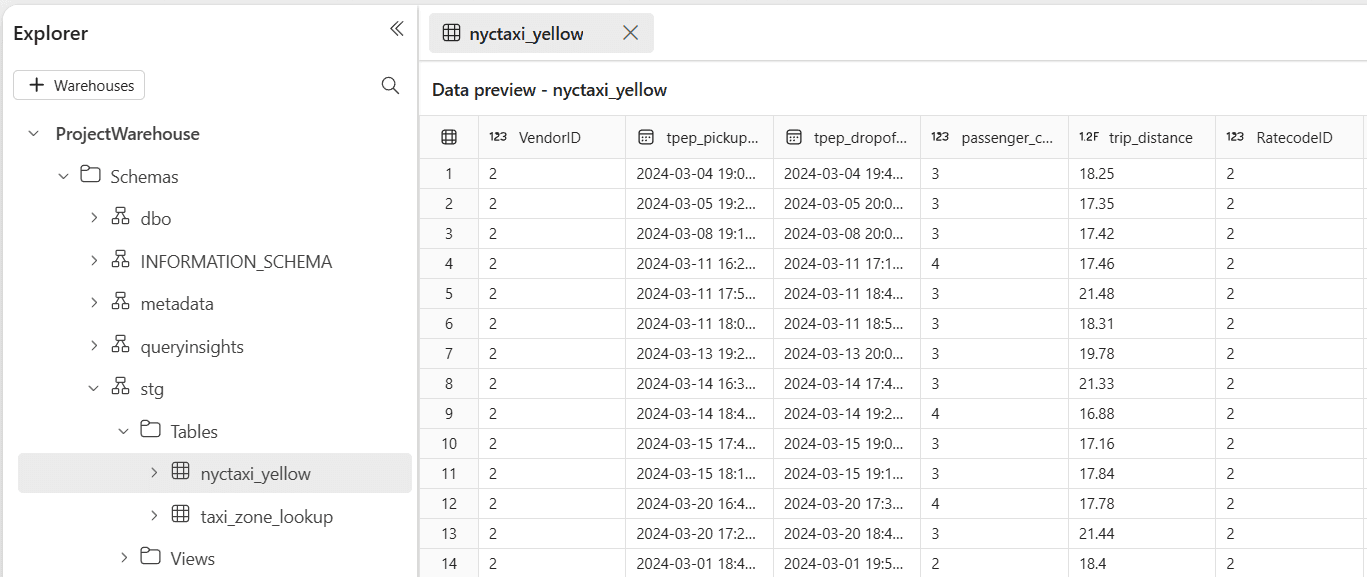
Task: Click the grid select-all corner icon
Action: point(449,138)
